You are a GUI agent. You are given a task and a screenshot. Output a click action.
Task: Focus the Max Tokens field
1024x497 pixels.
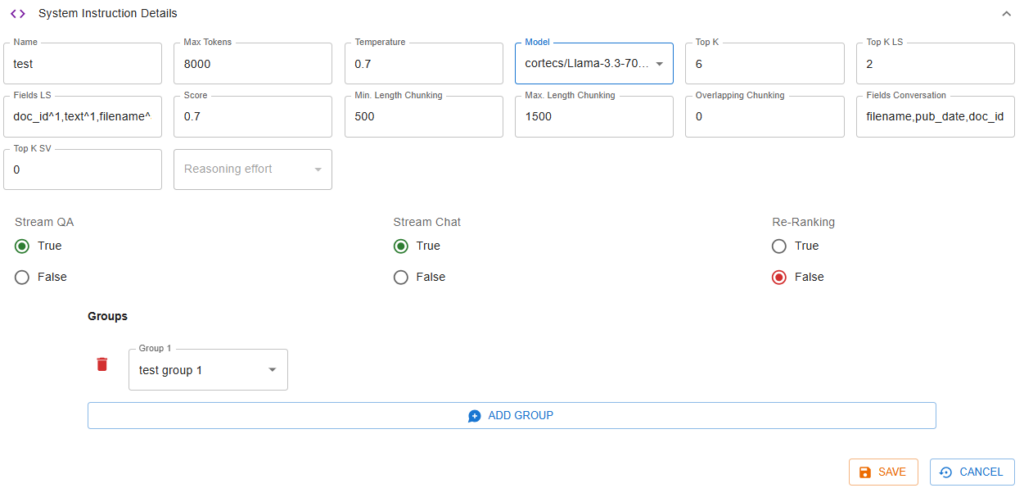click(253, 64)
